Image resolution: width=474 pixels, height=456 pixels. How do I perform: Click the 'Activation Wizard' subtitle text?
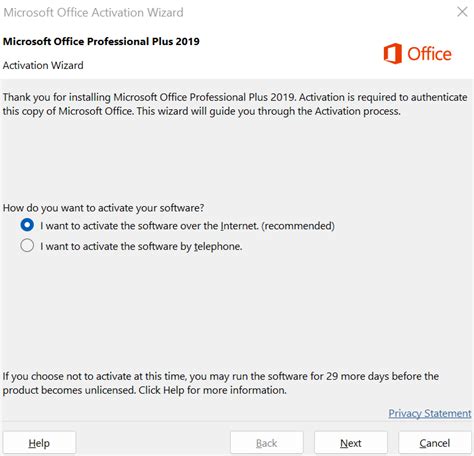[43, 65]
